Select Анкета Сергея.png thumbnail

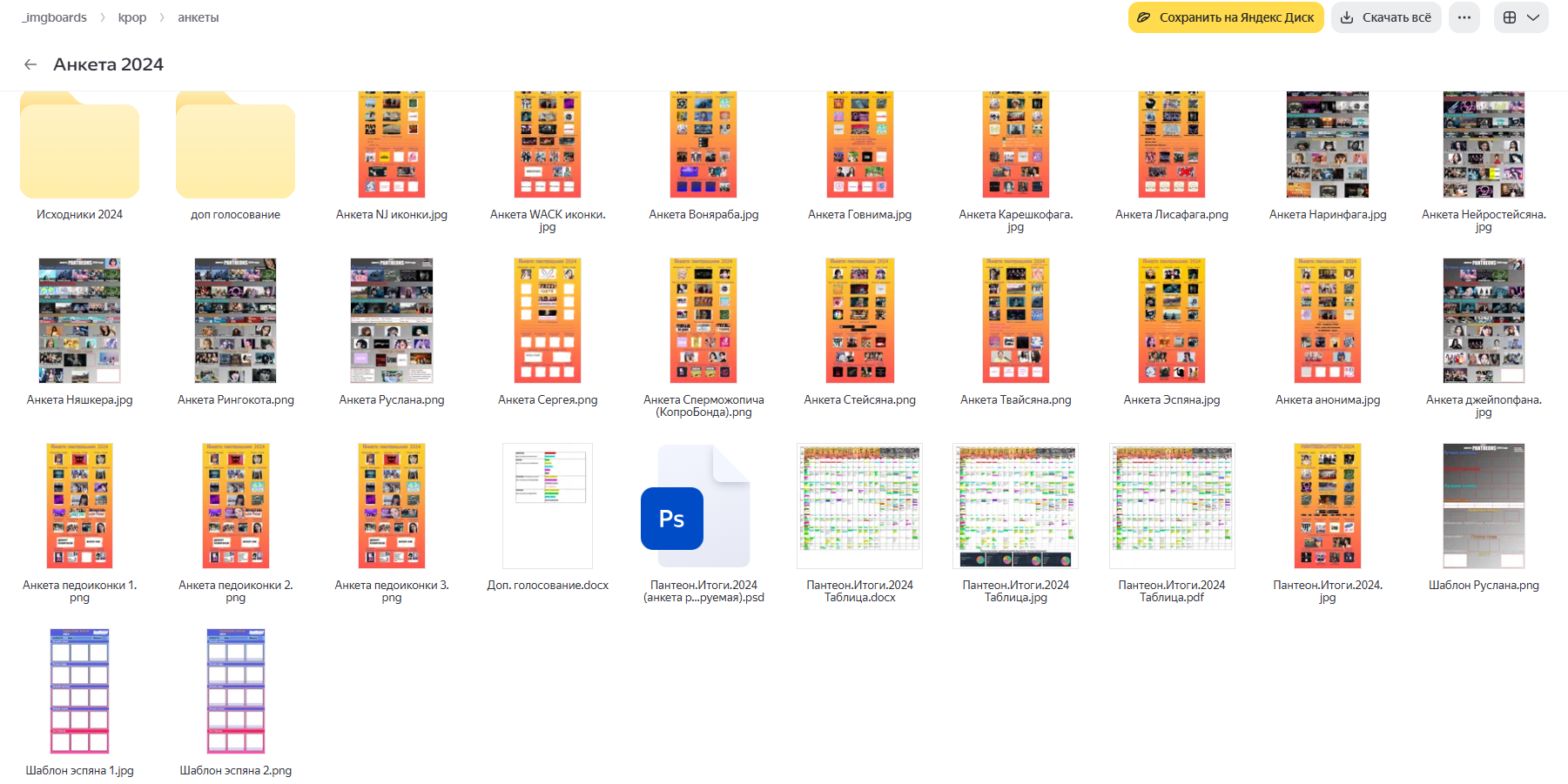coord(548,320)
